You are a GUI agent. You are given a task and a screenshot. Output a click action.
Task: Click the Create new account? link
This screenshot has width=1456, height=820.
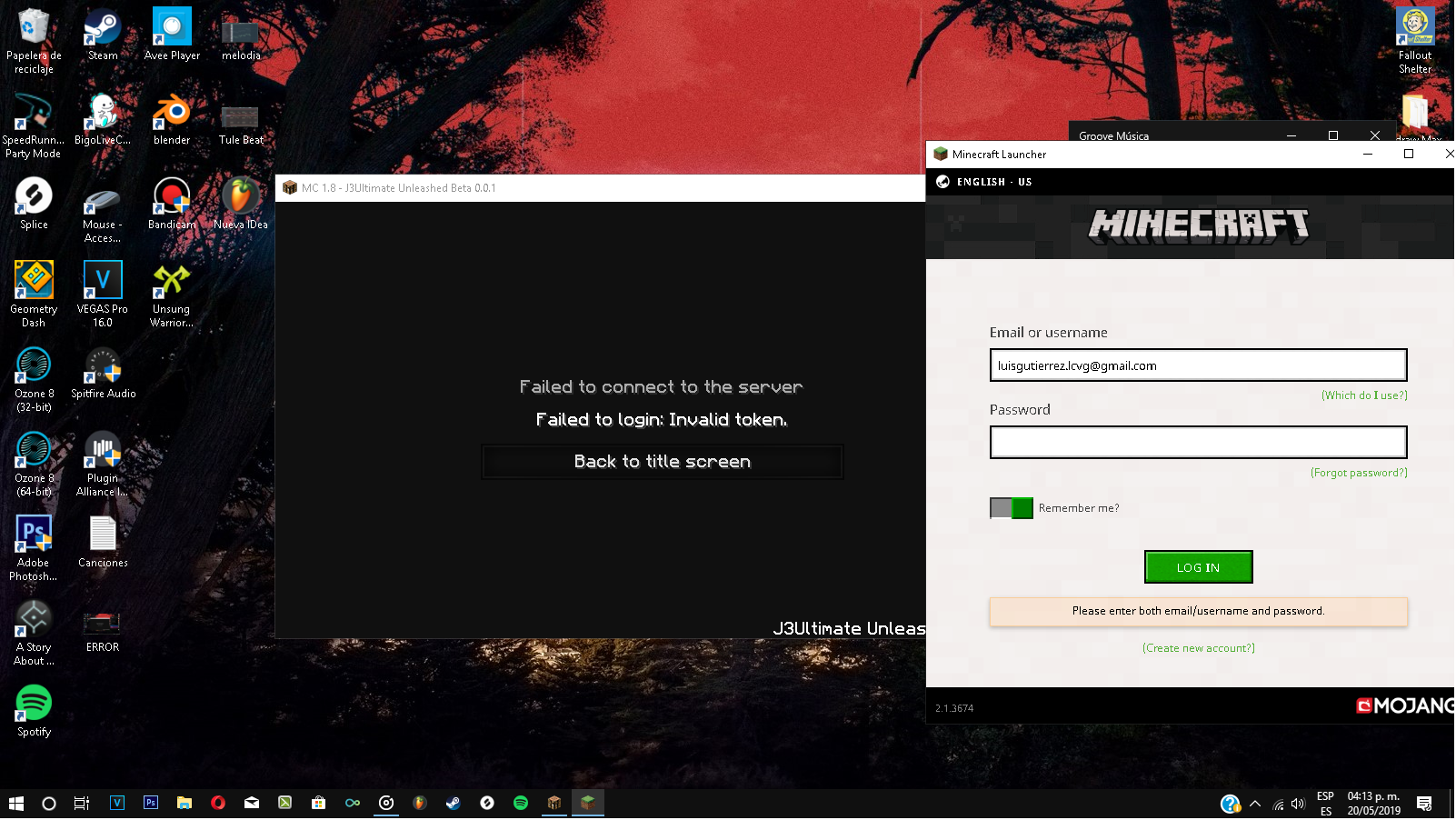click(x=1198, y=648)
